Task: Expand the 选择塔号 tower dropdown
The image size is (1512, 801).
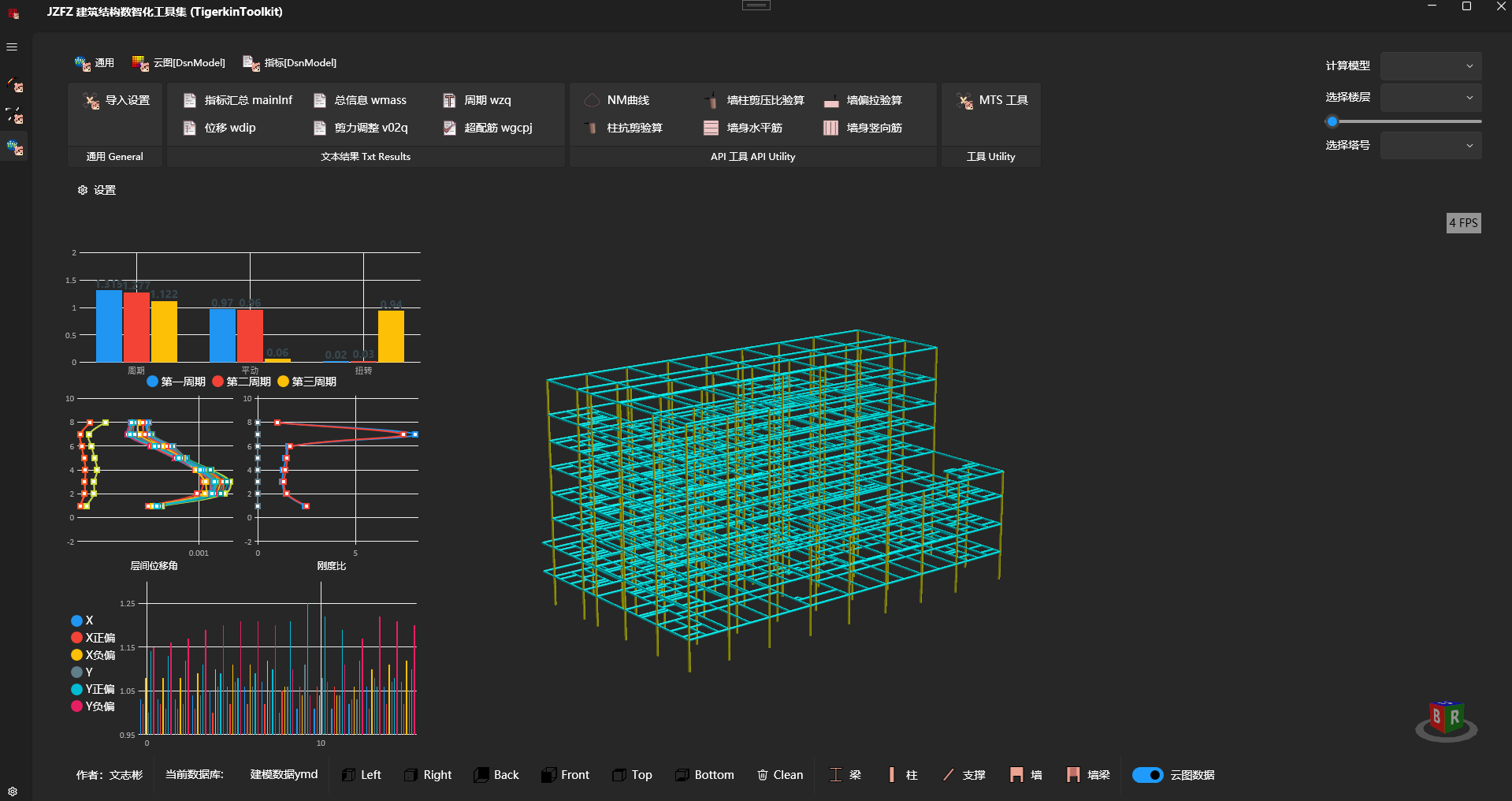Action: (1431, 146)
